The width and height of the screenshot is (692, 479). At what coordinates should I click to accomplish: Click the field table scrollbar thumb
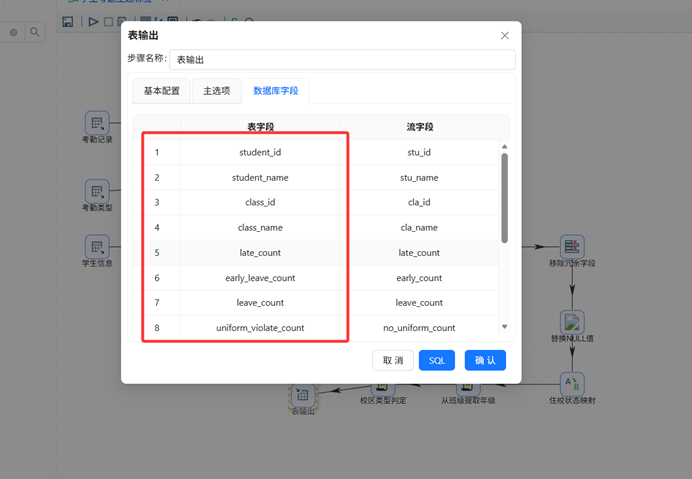tap(504, 198)
